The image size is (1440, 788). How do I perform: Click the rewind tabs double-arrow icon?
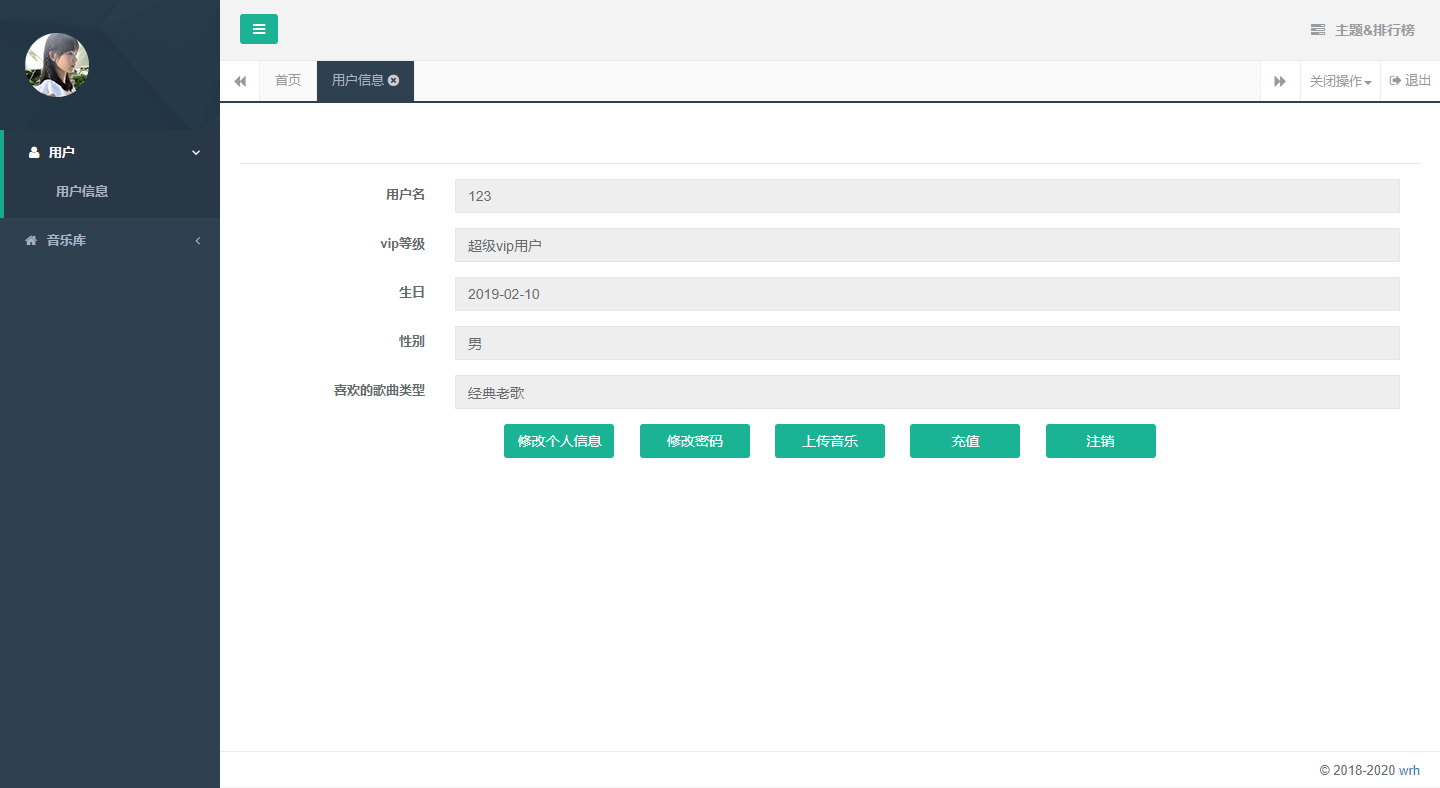(240, 81)
